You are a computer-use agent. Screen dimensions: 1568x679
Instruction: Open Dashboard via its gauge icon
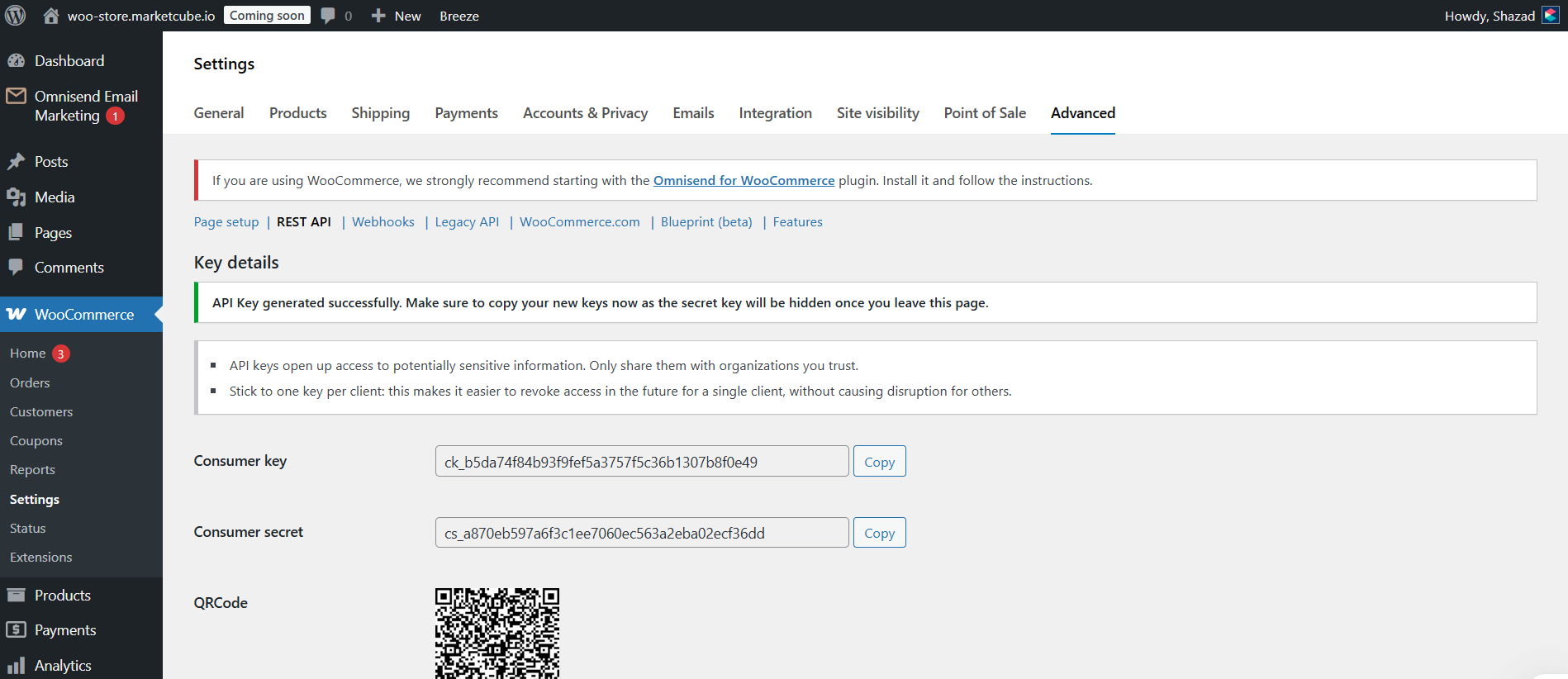click(x=16, y=61)
